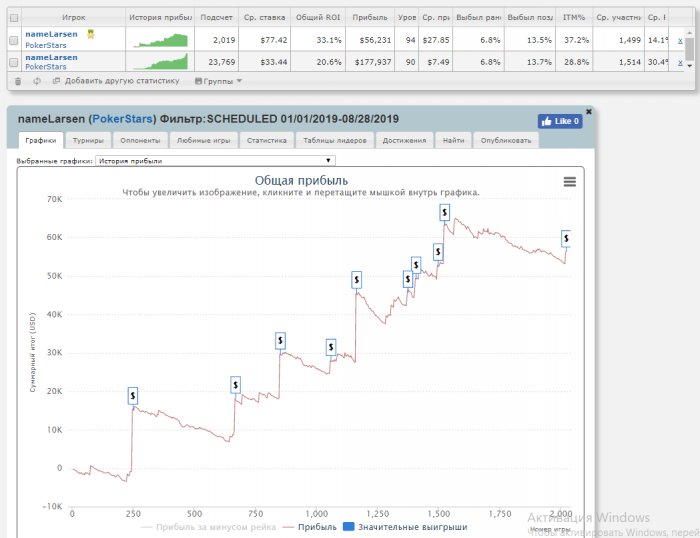Image resolution: width=700 pixels, height=538 pixels.
Task: Click the $ win marker near game 670
Action: tap(235, 385)
